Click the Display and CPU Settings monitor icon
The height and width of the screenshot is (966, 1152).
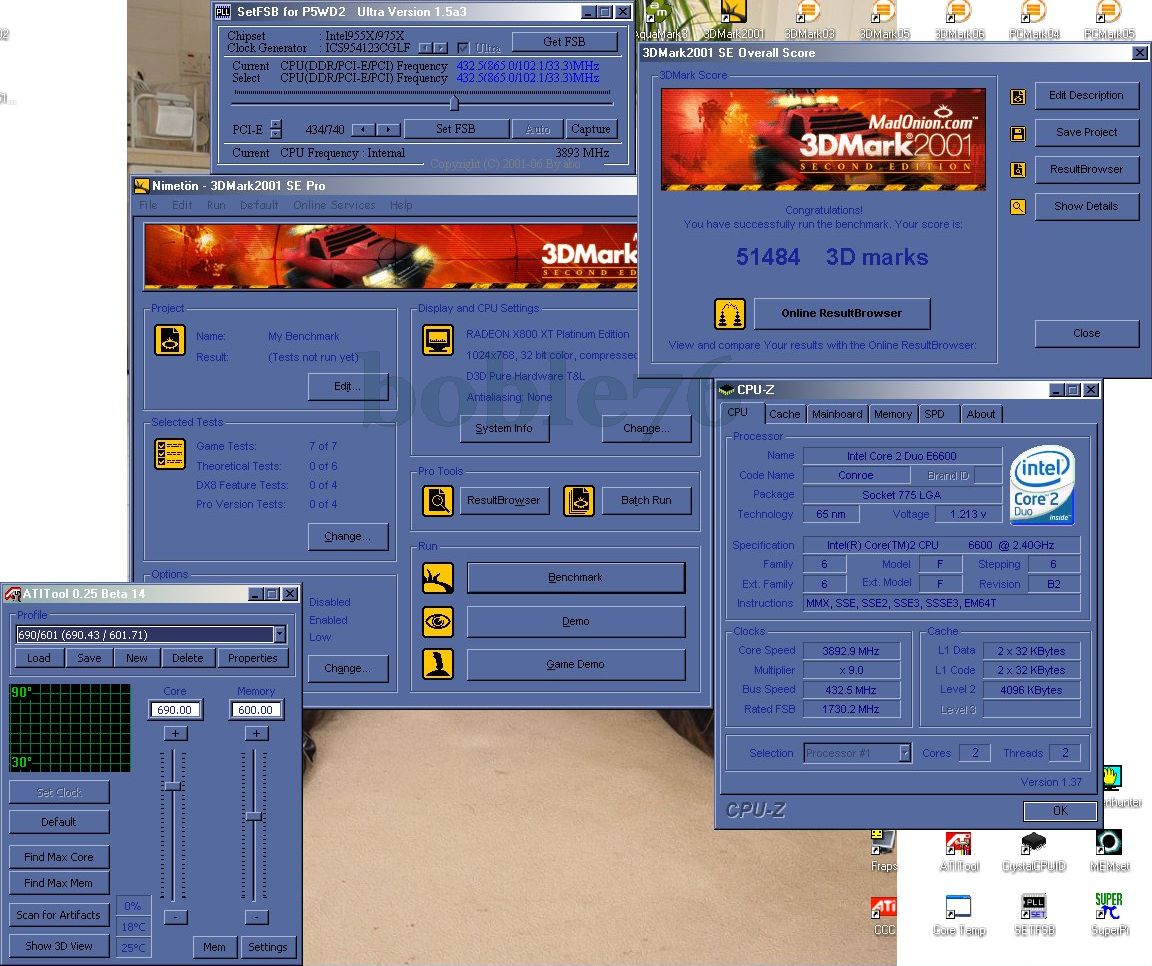click(x=438, y=340)
